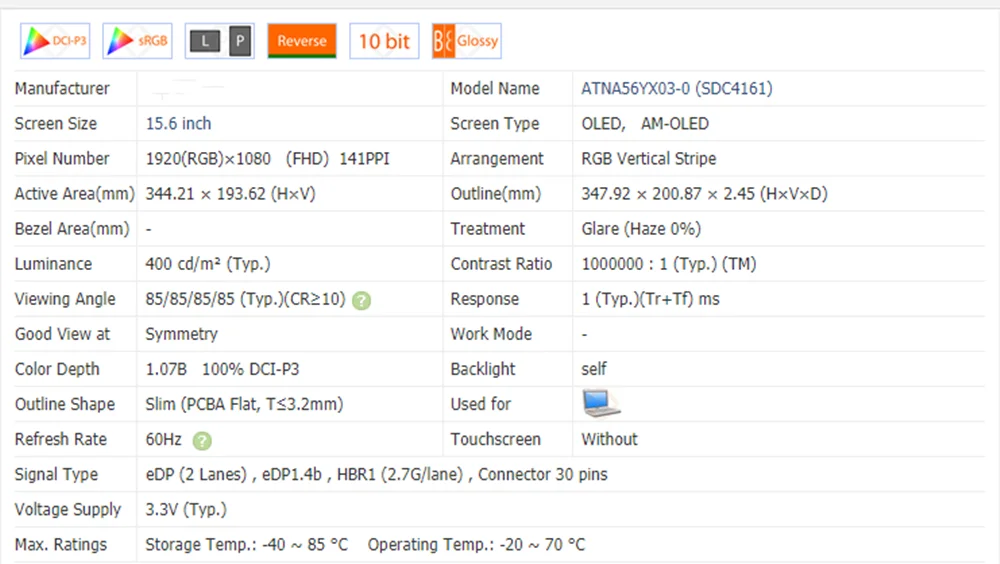This screenshot has height=564, width=1000.
Task: Select color depth 1.07B 100% DCI-P3
Action: pos(222,369)
